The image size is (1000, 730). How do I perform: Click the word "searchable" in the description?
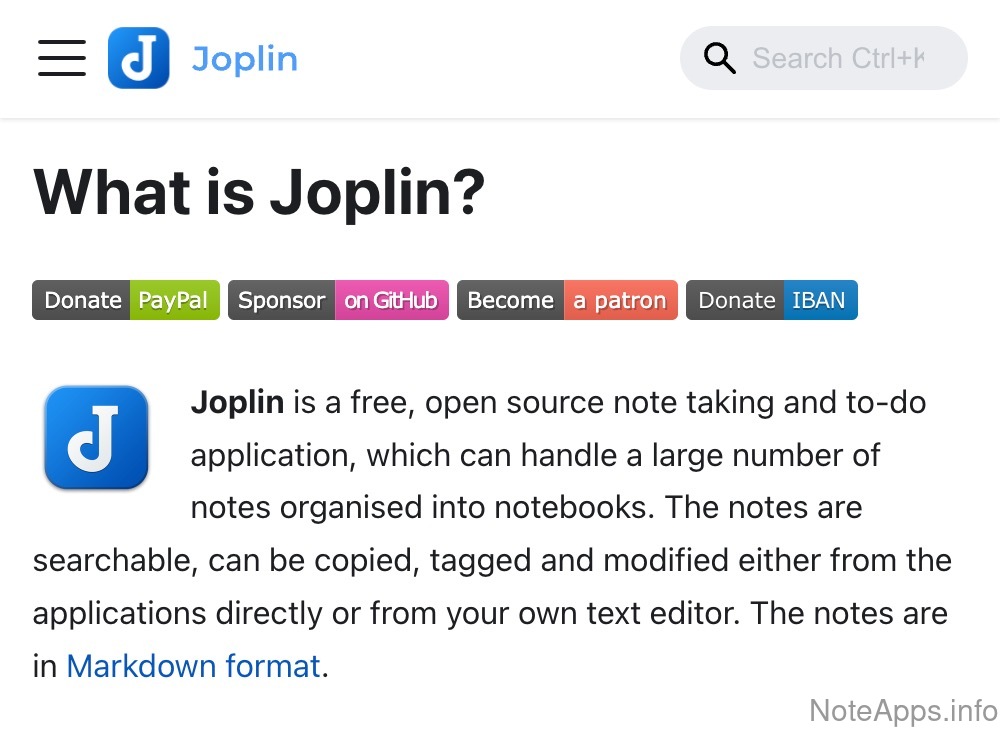click(111, 560)
